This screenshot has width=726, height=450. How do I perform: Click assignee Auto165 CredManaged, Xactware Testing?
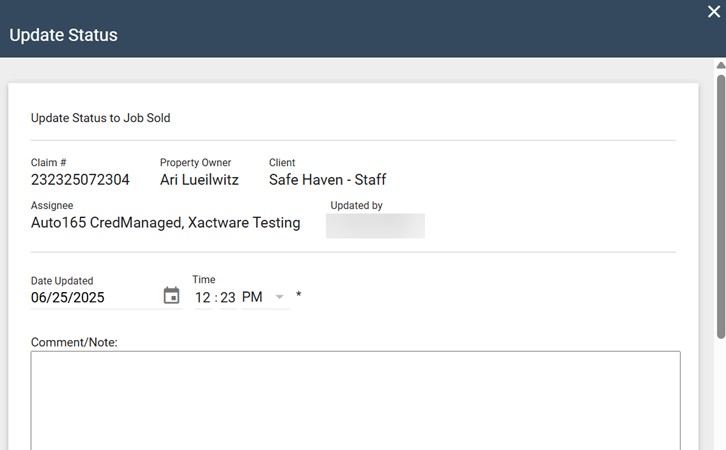click(x=165, y=223)
